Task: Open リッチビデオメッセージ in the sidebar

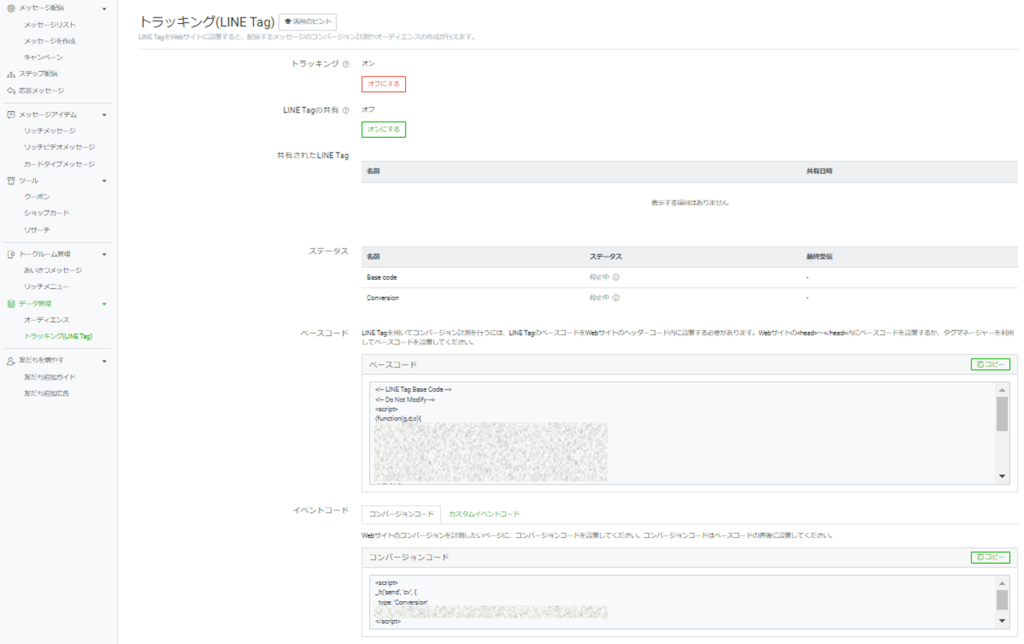Action: (x=59, y=148)
